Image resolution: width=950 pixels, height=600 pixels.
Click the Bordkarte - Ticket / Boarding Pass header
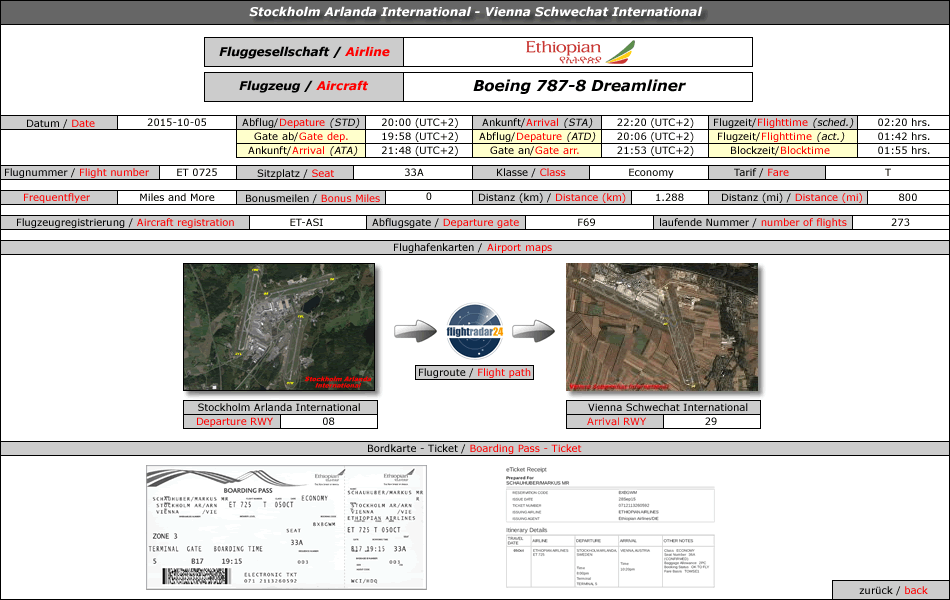(x=474, y=448)
